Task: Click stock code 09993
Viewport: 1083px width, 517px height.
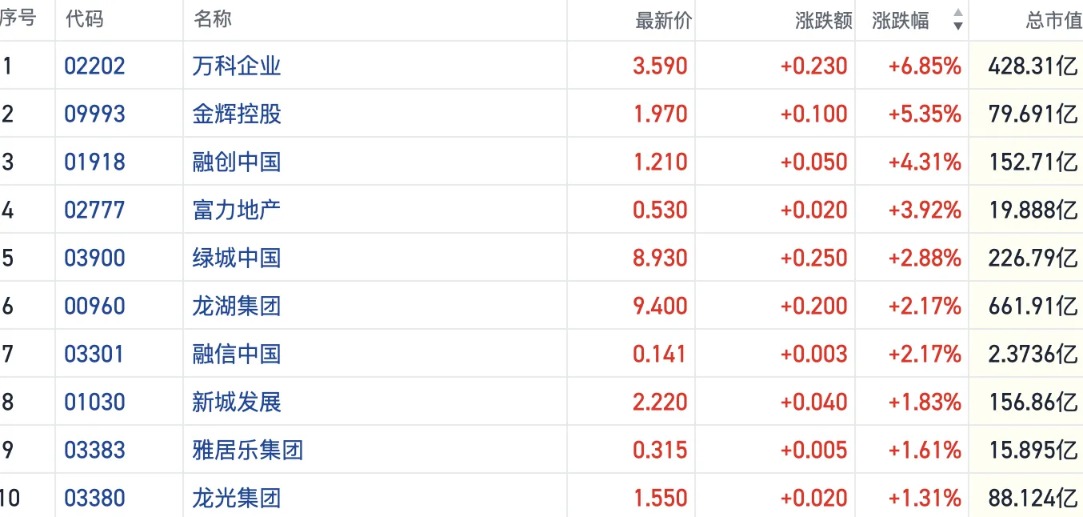Action: pyautogui.click(x=95, y=114)
